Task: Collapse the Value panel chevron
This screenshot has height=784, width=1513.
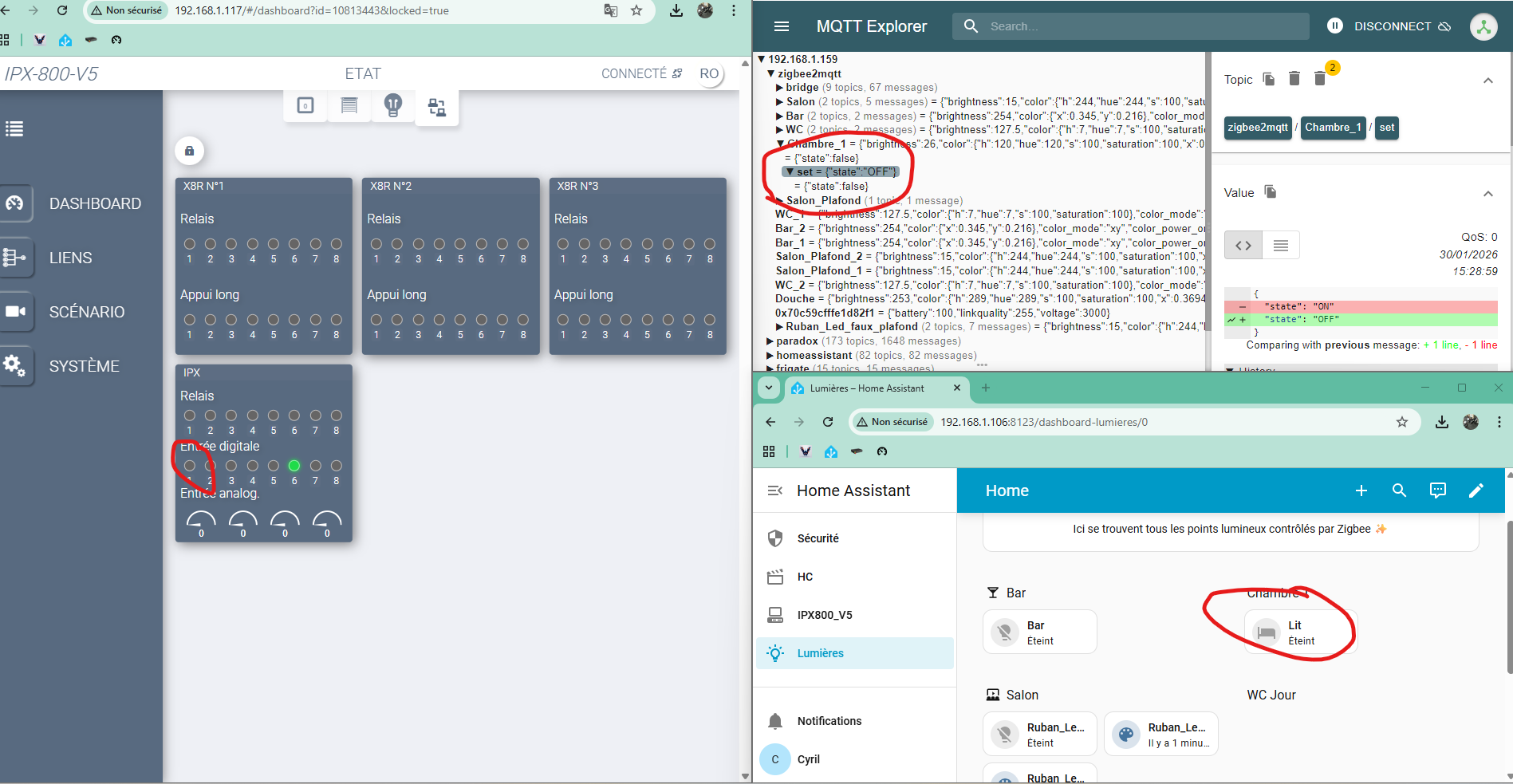Action: 1487,193
